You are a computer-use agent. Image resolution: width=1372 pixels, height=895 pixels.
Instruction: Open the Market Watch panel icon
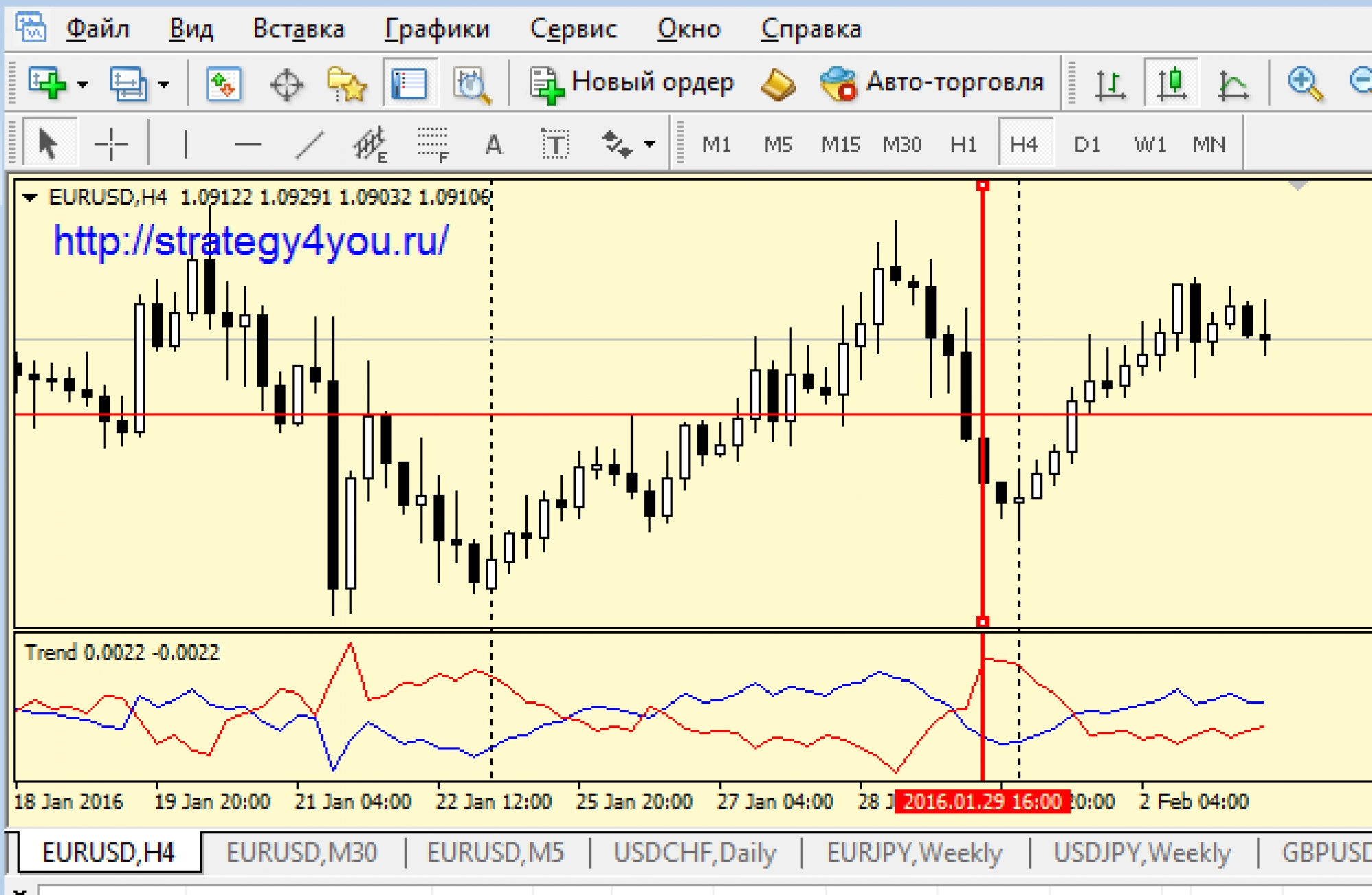coord(224,84)
